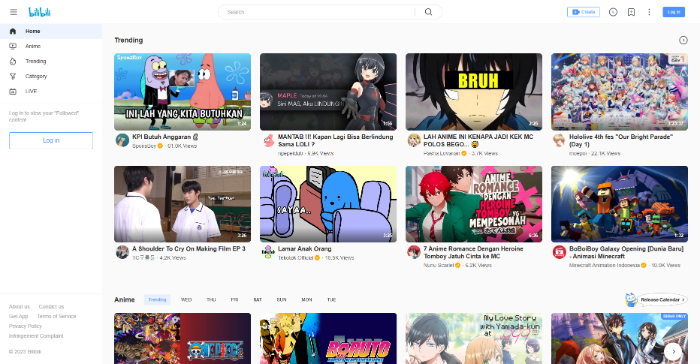Open the Terms of Service link
This screenshot has width=700, height=364.
tap(57, 316)
